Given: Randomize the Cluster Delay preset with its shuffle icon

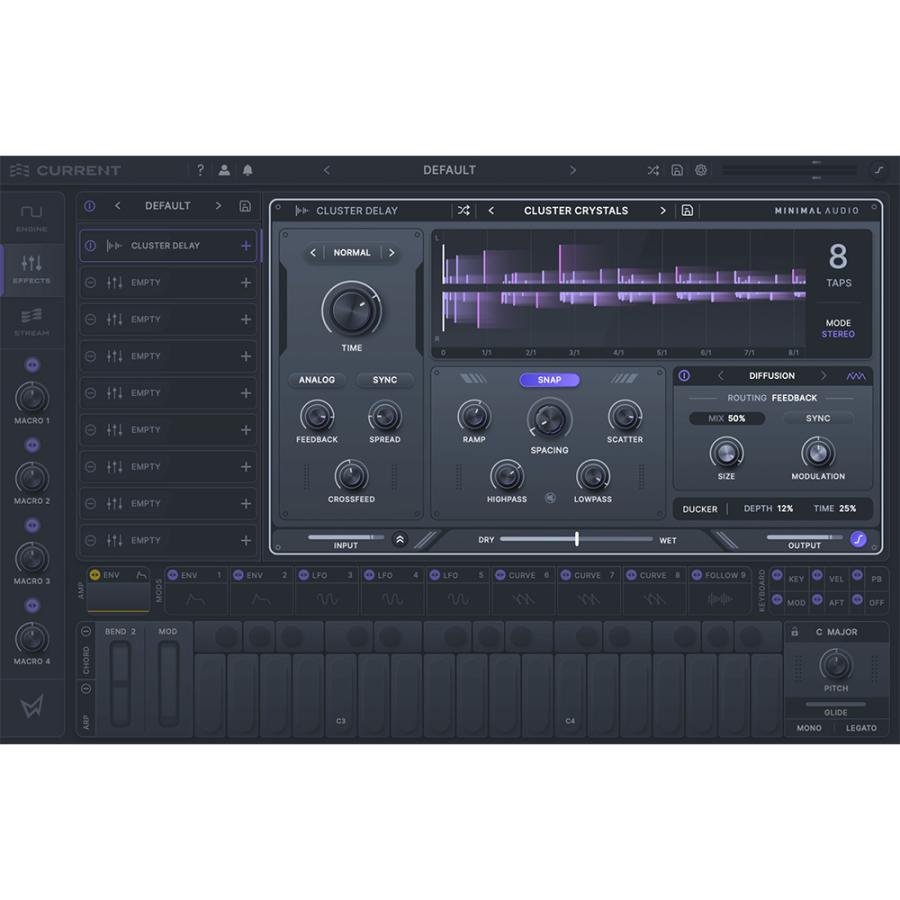Looking at the screenshot, I should pyautogui.click(x=464, y=211).
